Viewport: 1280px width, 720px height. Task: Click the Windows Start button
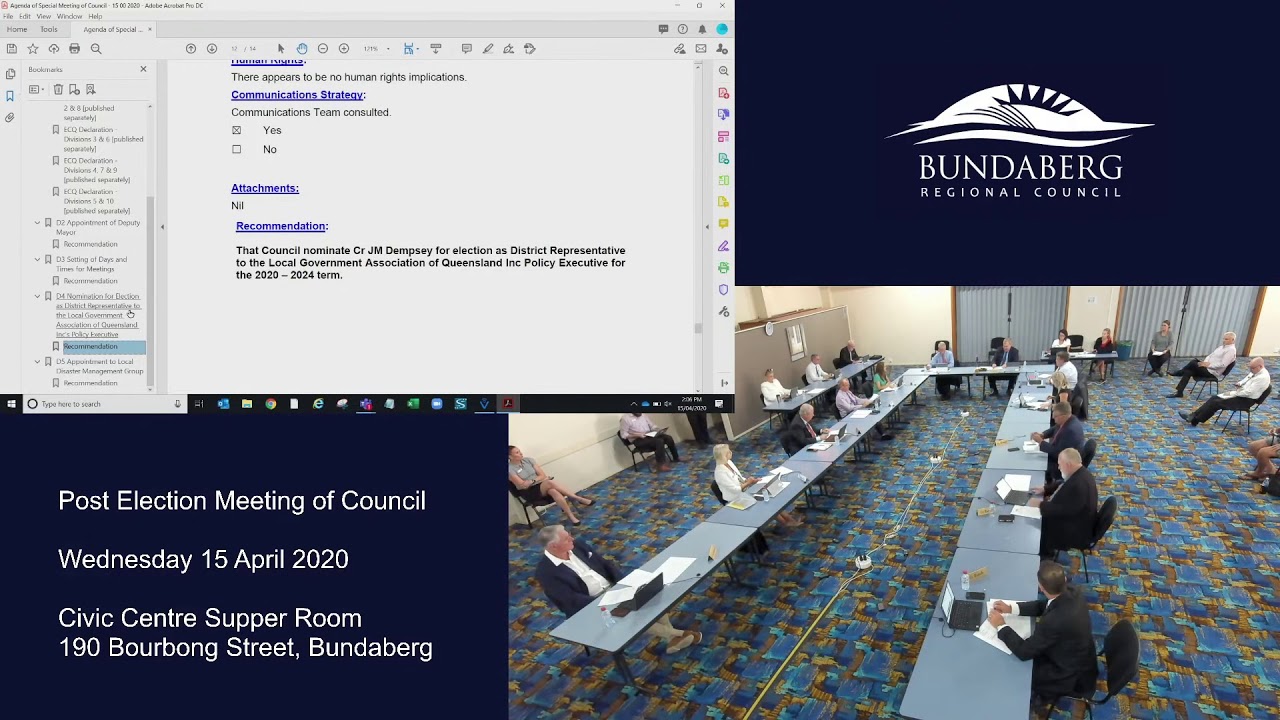[x=11, y=404]
